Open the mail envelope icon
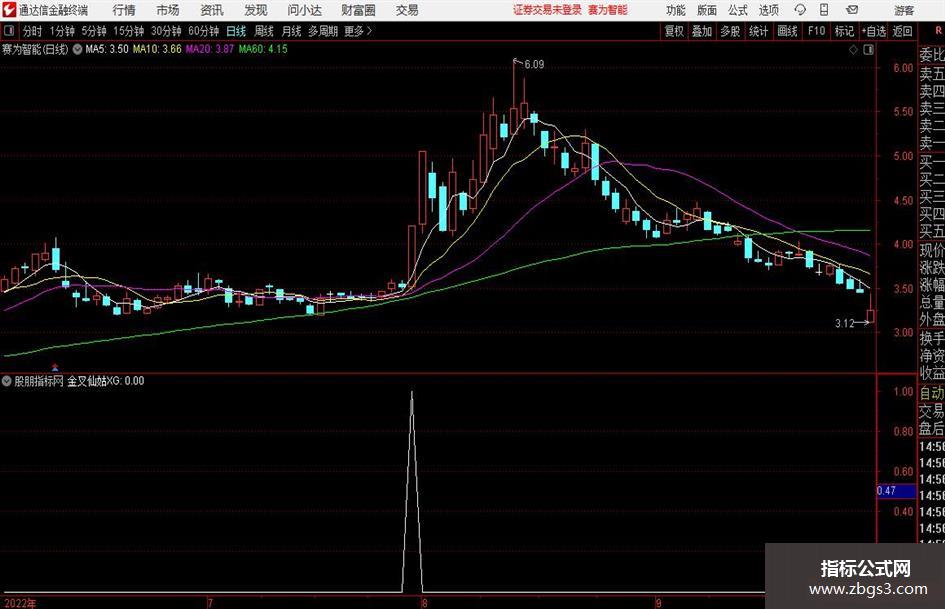Image resolution: width=945 pixels, height=609 pixels. (x=852, y=10)
